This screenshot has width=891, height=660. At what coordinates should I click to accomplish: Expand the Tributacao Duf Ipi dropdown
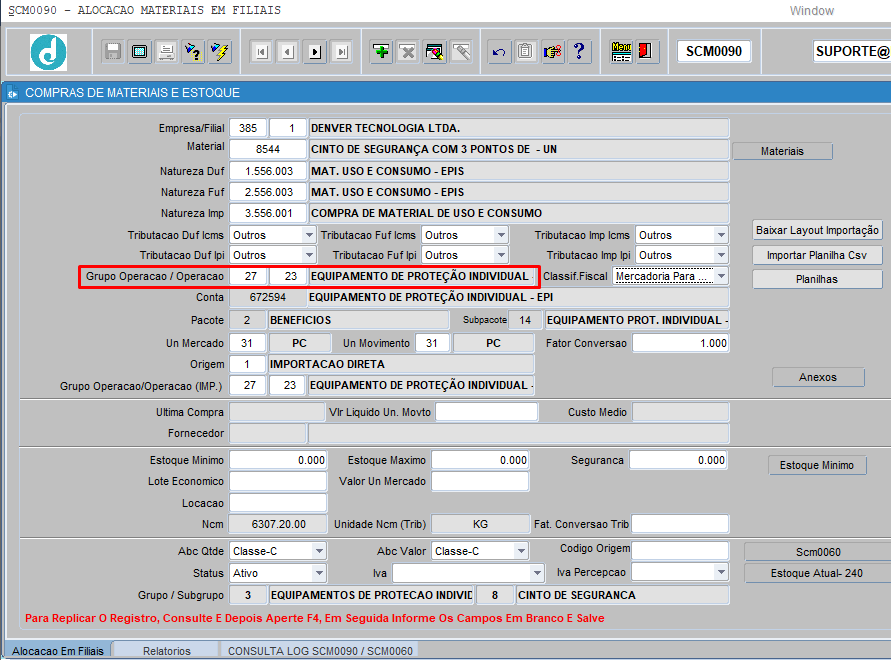click(309, 255)
